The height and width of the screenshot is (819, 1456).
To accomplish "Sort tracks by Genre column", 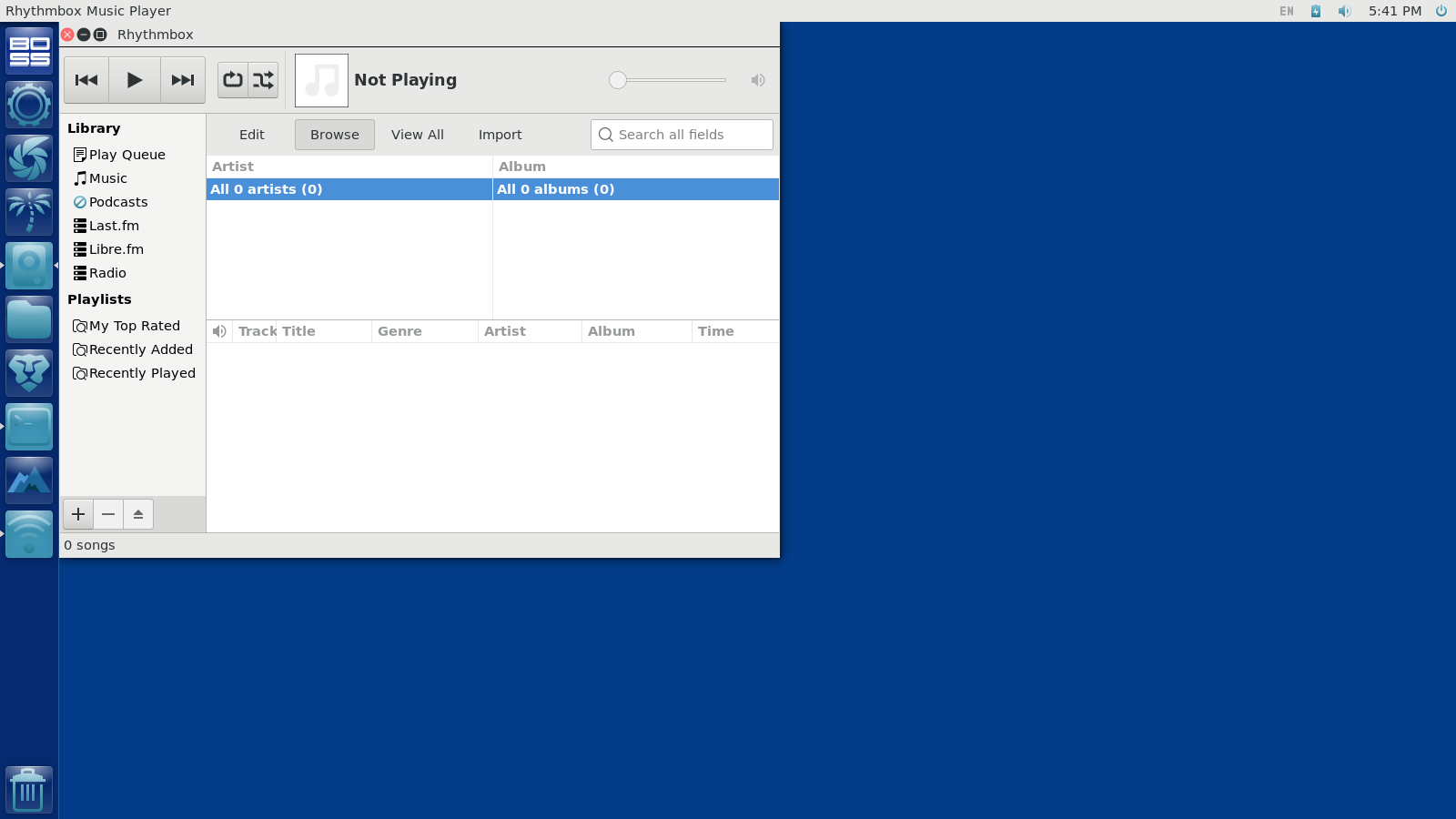I will coord(425,331).
